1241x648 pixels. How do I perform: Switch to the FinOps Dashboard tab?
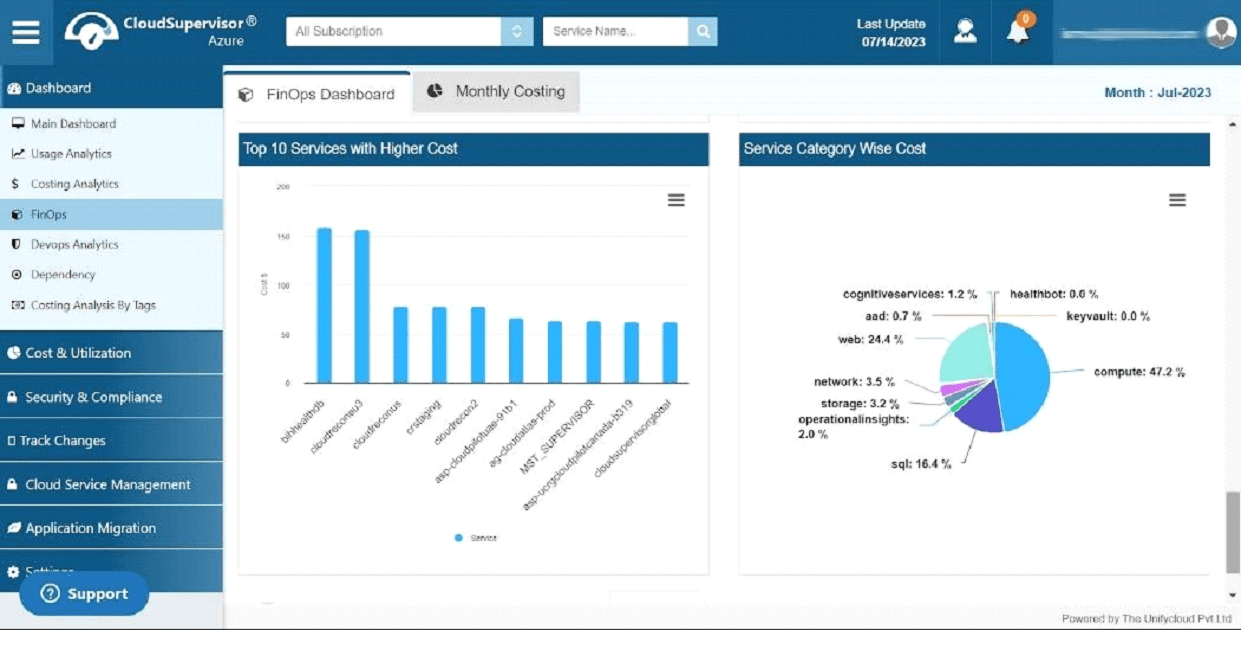coord(317,93)
